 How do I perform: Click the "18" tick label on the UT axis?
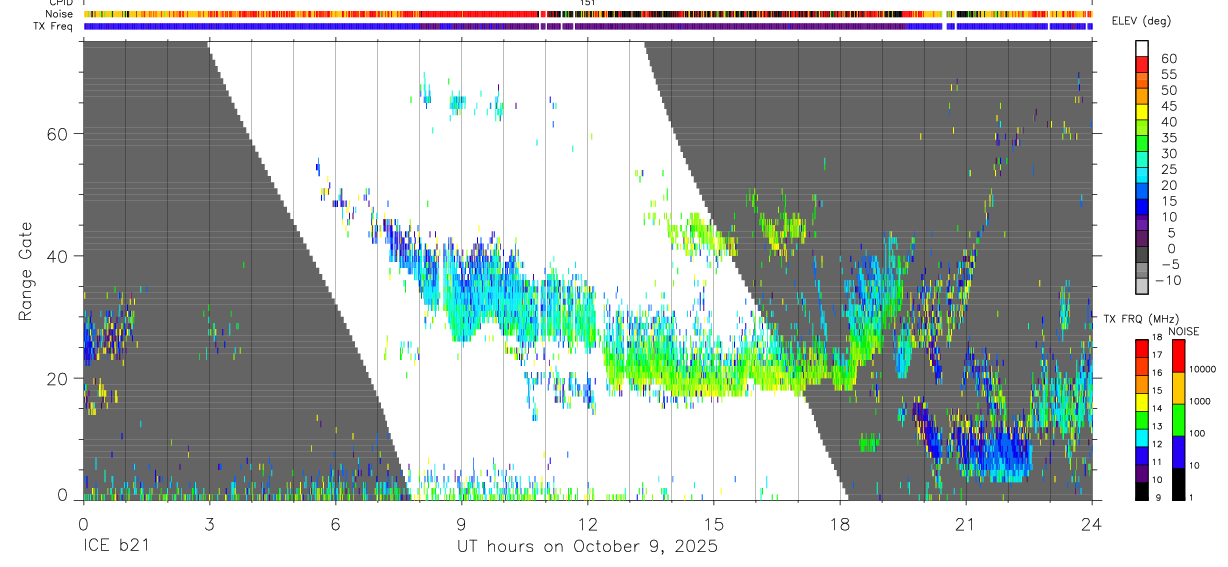click(839, 523)
